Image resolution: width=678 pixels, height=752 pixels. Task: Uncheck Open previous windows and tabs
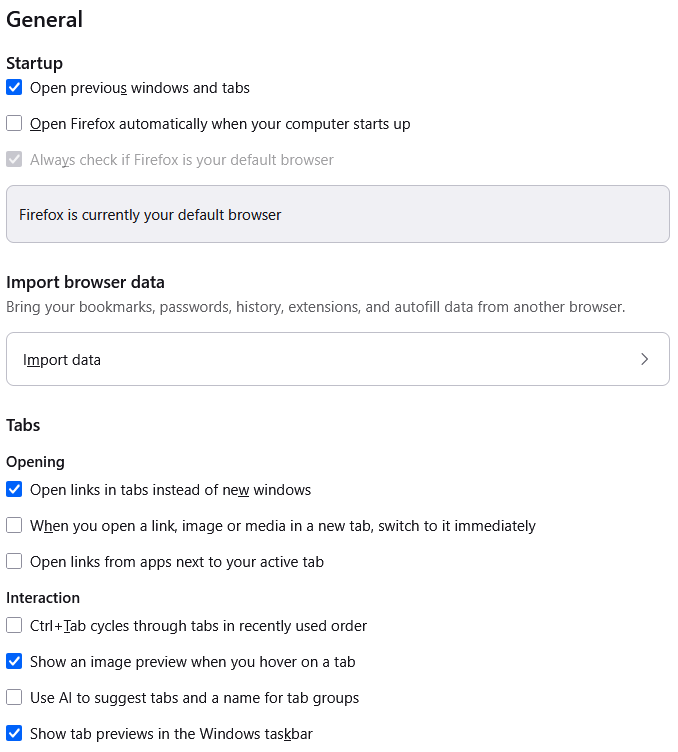[x=14, y=88]
